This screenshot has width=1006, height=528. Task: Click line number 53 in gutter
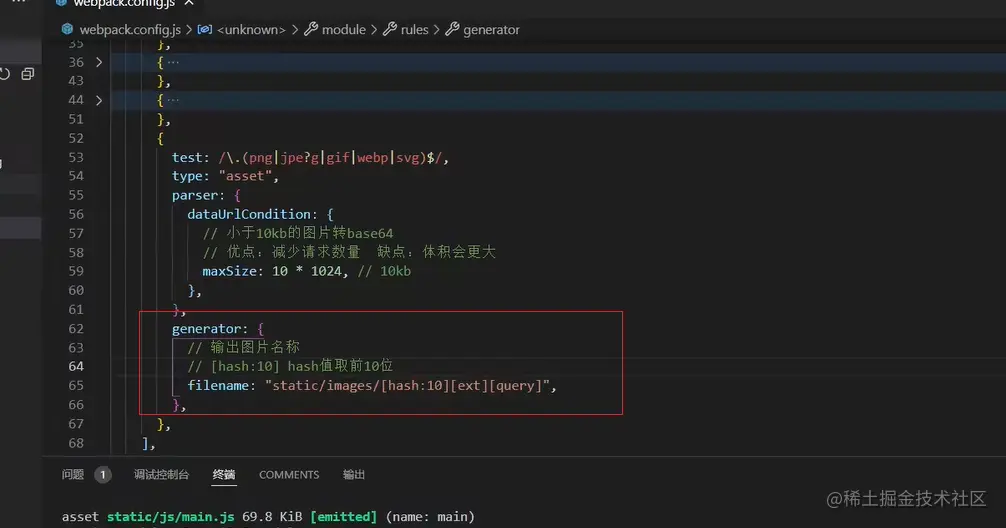click(76, 157)
